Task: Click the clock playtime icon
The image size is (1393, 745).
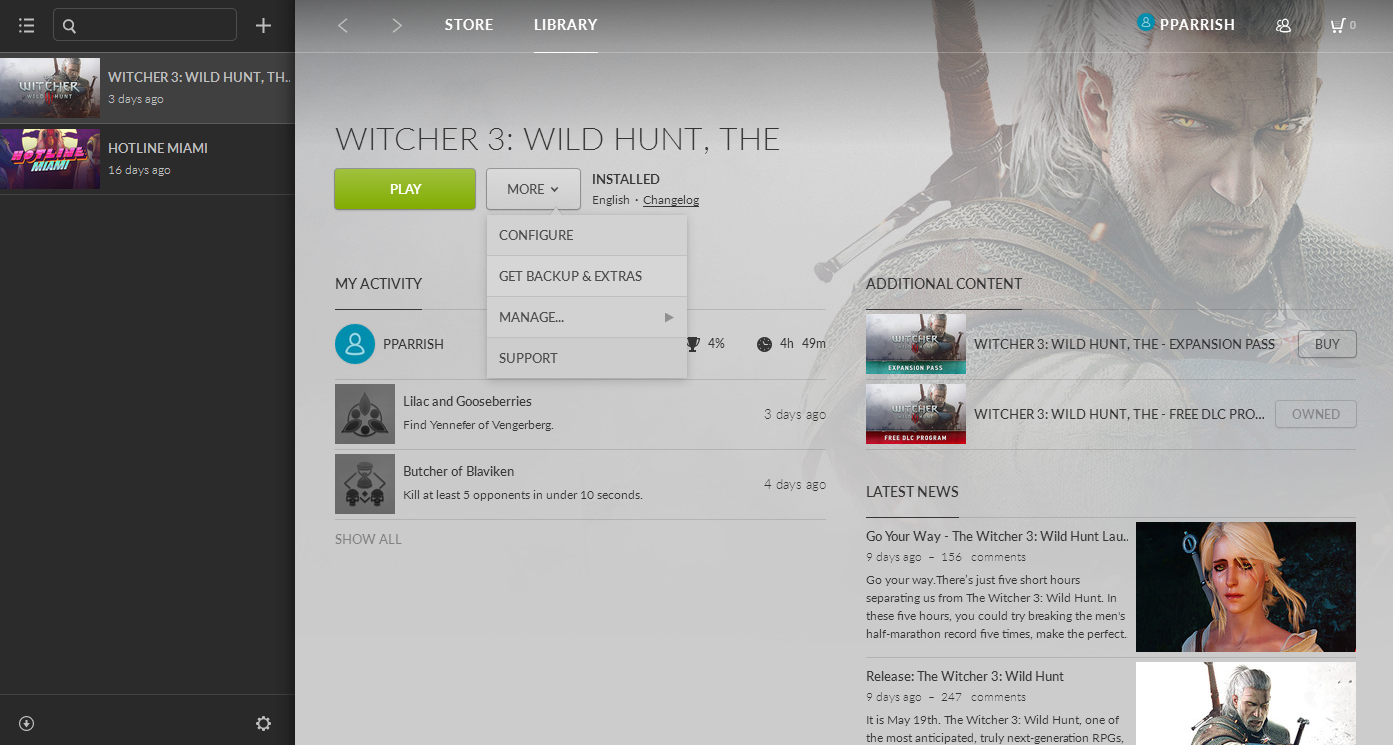Action: point(765,344)
